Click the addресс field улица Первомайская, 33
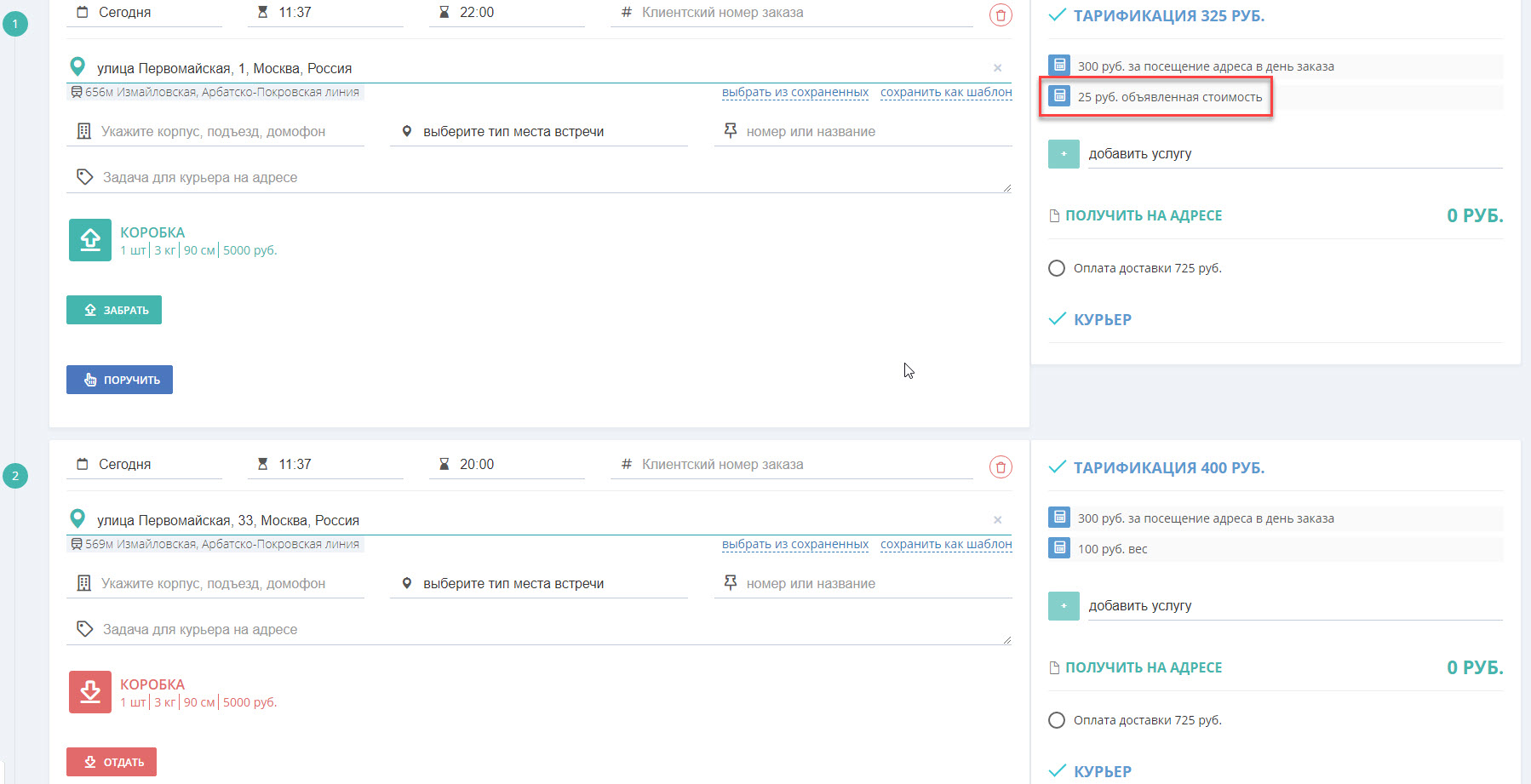This screenshot has width=1531, height=784. click(539, 520)
